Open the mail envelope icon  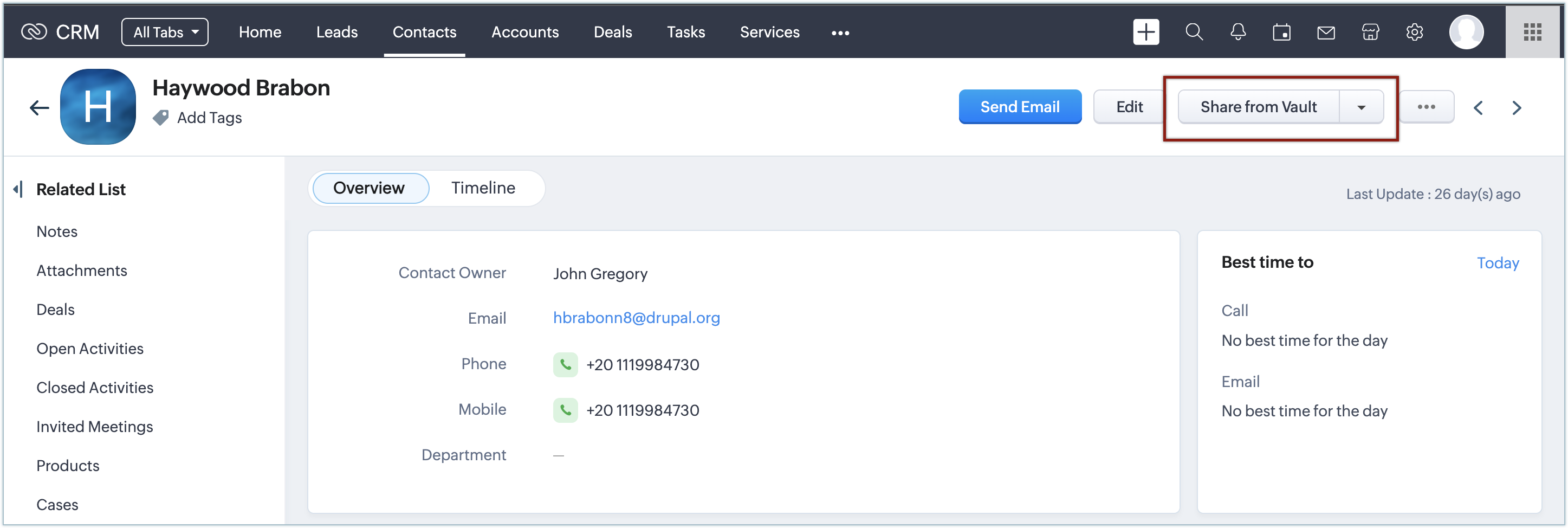click(1326, 33)
